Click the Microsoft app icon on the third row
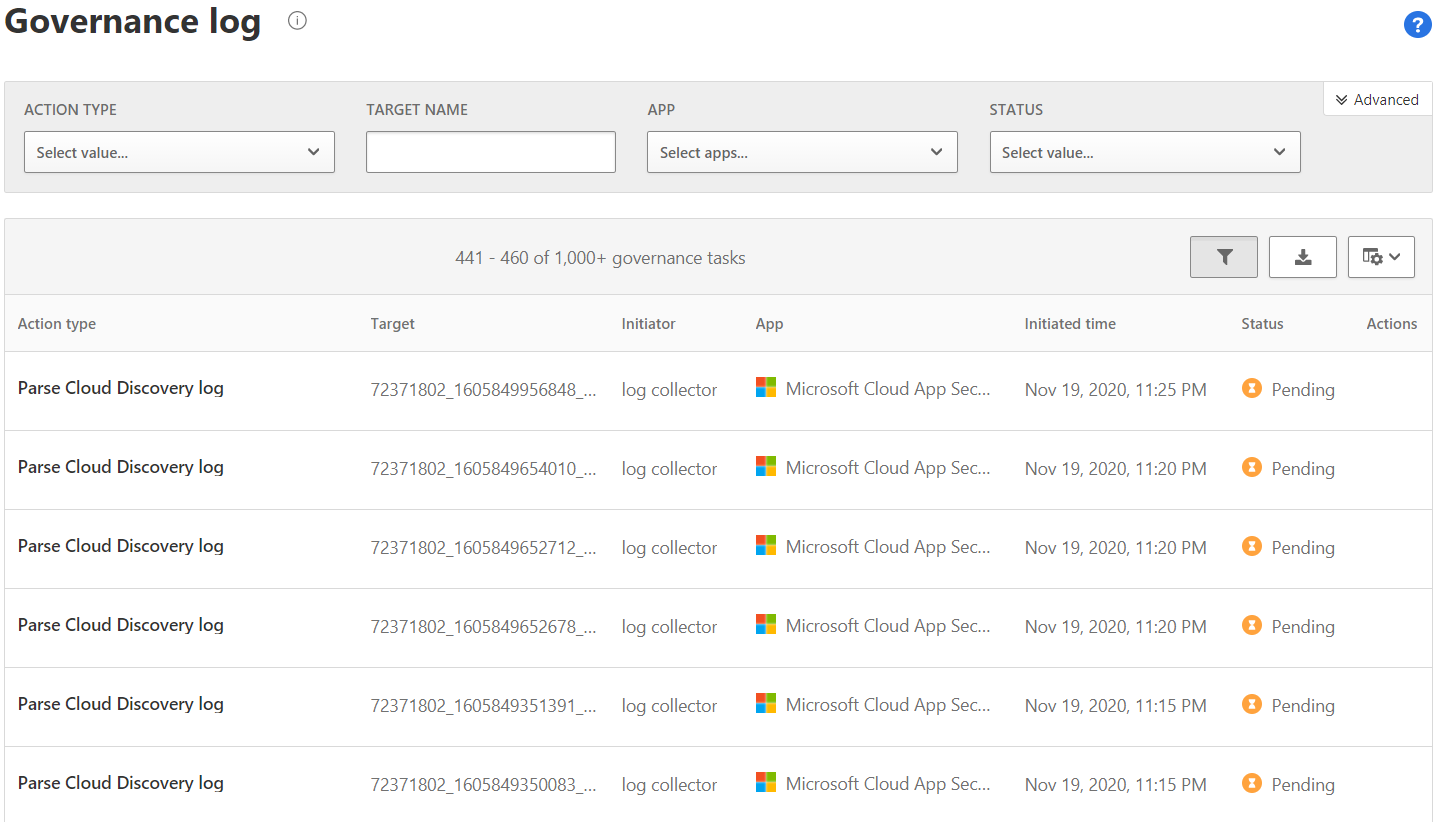 pyautogui.click(x=765, y=545)
